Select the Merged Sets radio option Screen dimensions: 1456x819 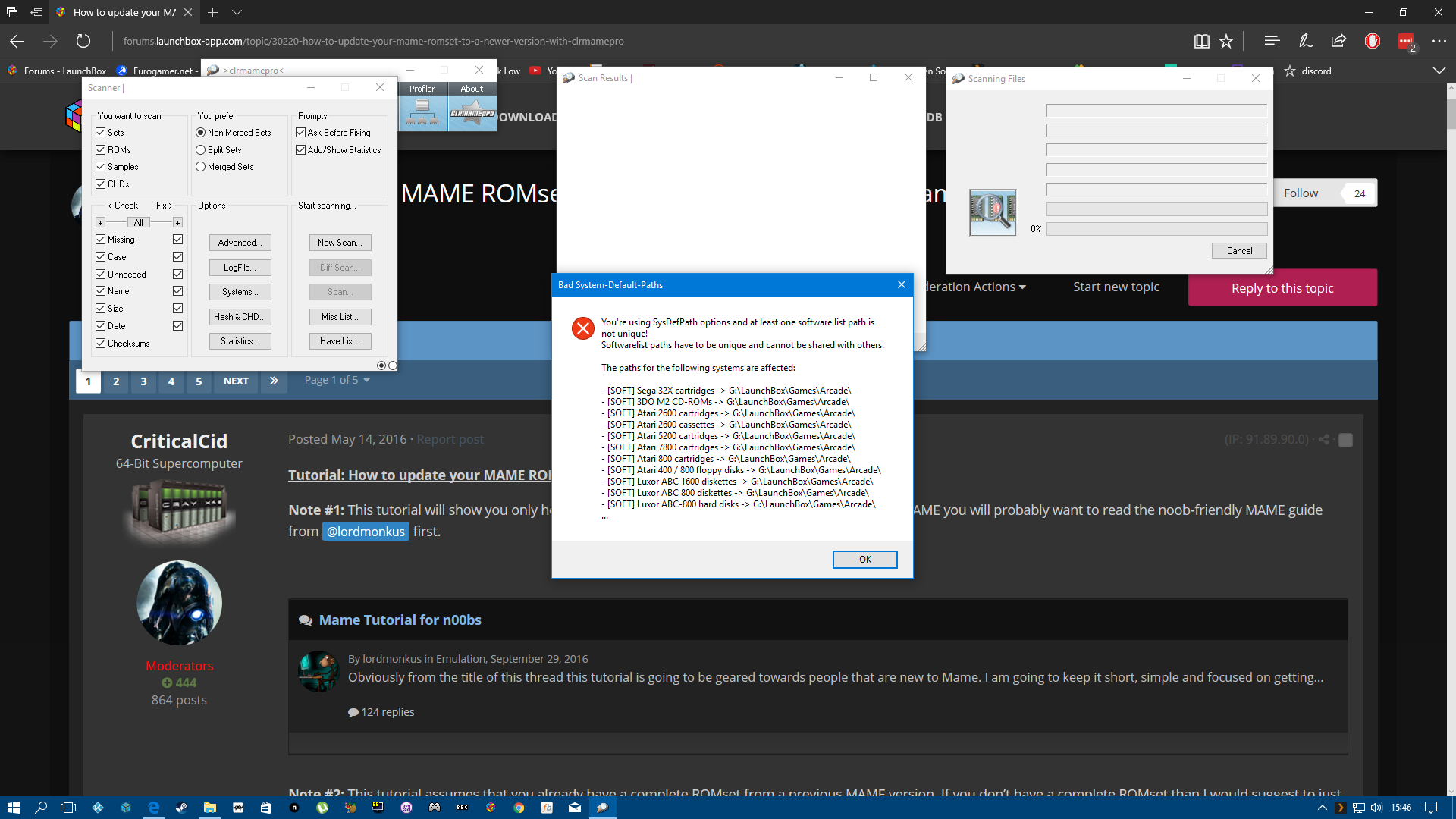point(200,166)
